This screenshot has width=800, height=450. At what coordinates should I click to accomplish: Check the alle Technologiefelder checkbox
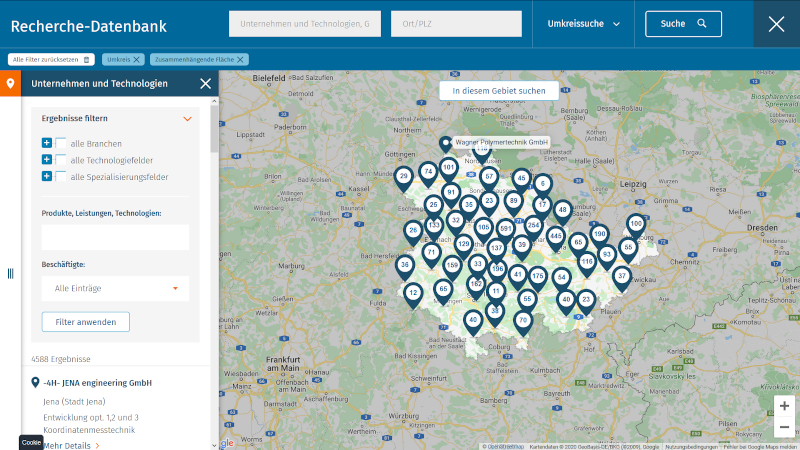pyautogui.click(x=61, y=160)
